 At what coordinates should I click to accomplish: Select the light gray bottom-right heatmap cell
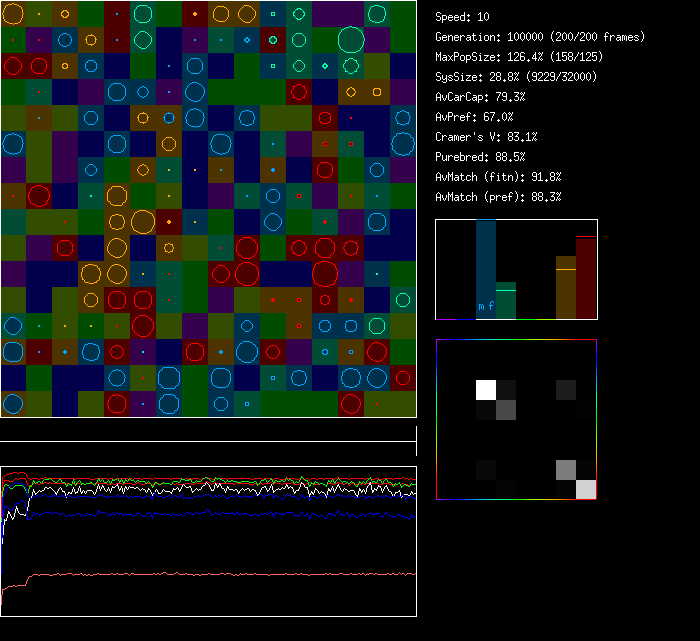(x=586, y=489)
